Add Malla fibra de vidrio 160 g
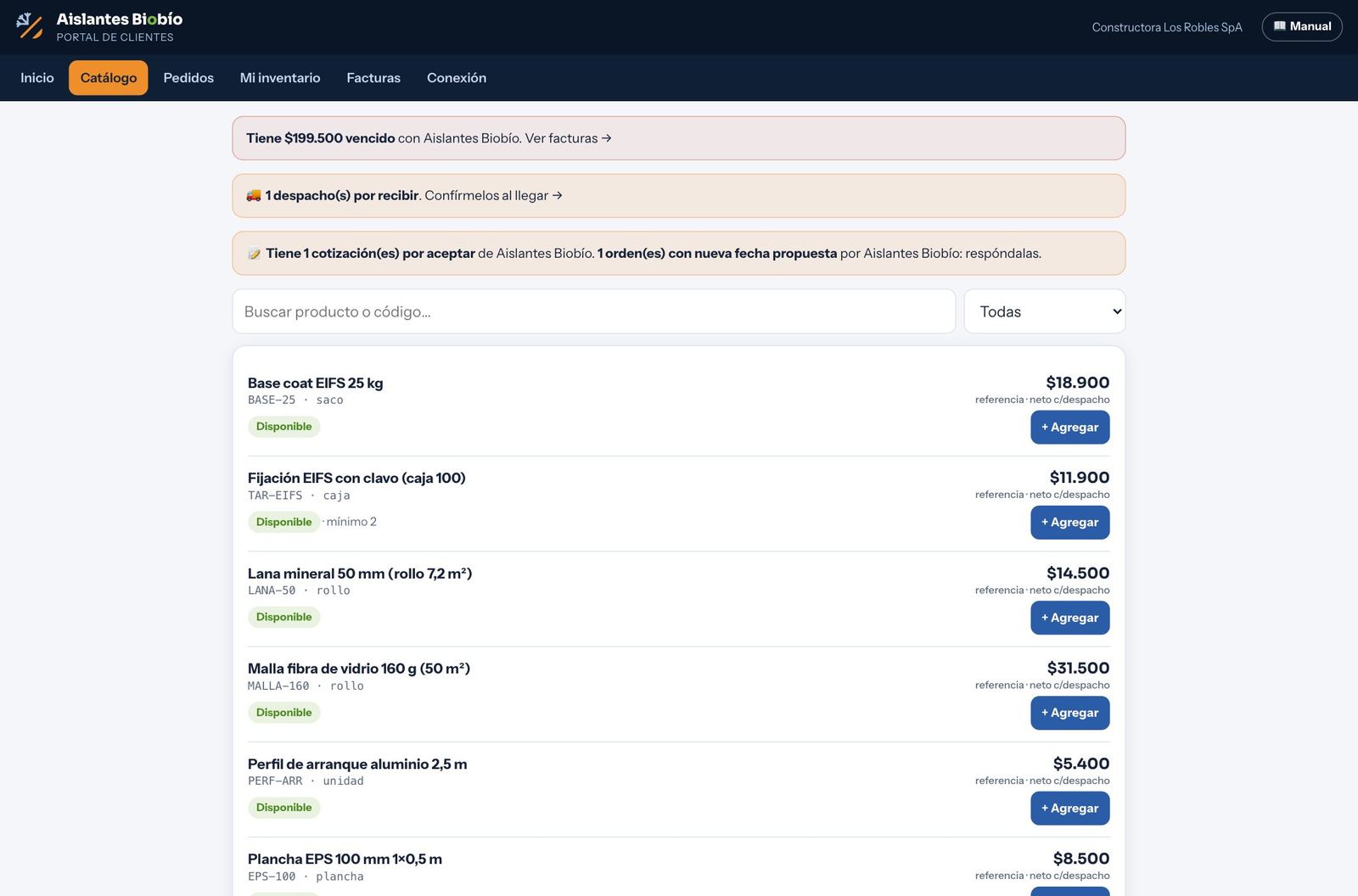Image resolution: width=1358 pixels, height=896 pixels. point(1070,713)
